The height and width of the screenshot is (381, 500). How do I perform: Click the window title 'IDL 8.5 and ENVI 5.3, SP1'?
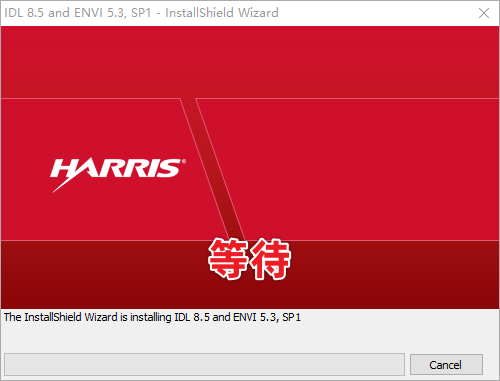[141, 13]
